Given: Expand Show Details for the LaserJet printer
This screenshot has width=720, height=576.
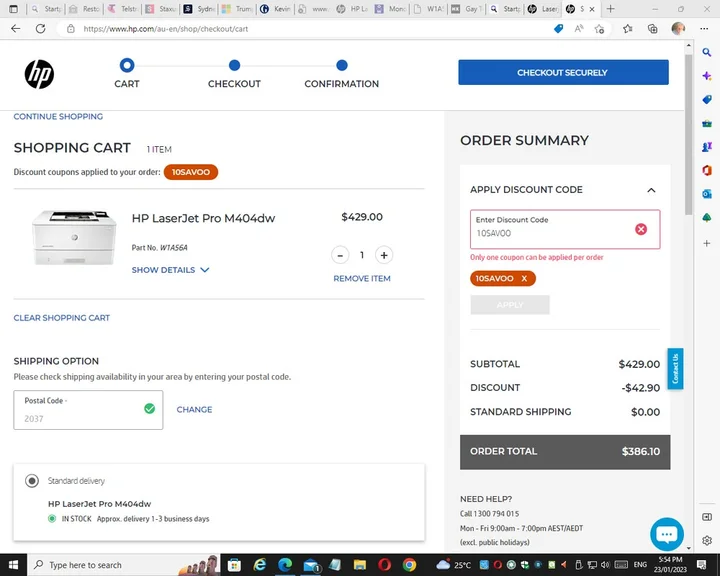Looking at the screenshot, I should point(170,270).
